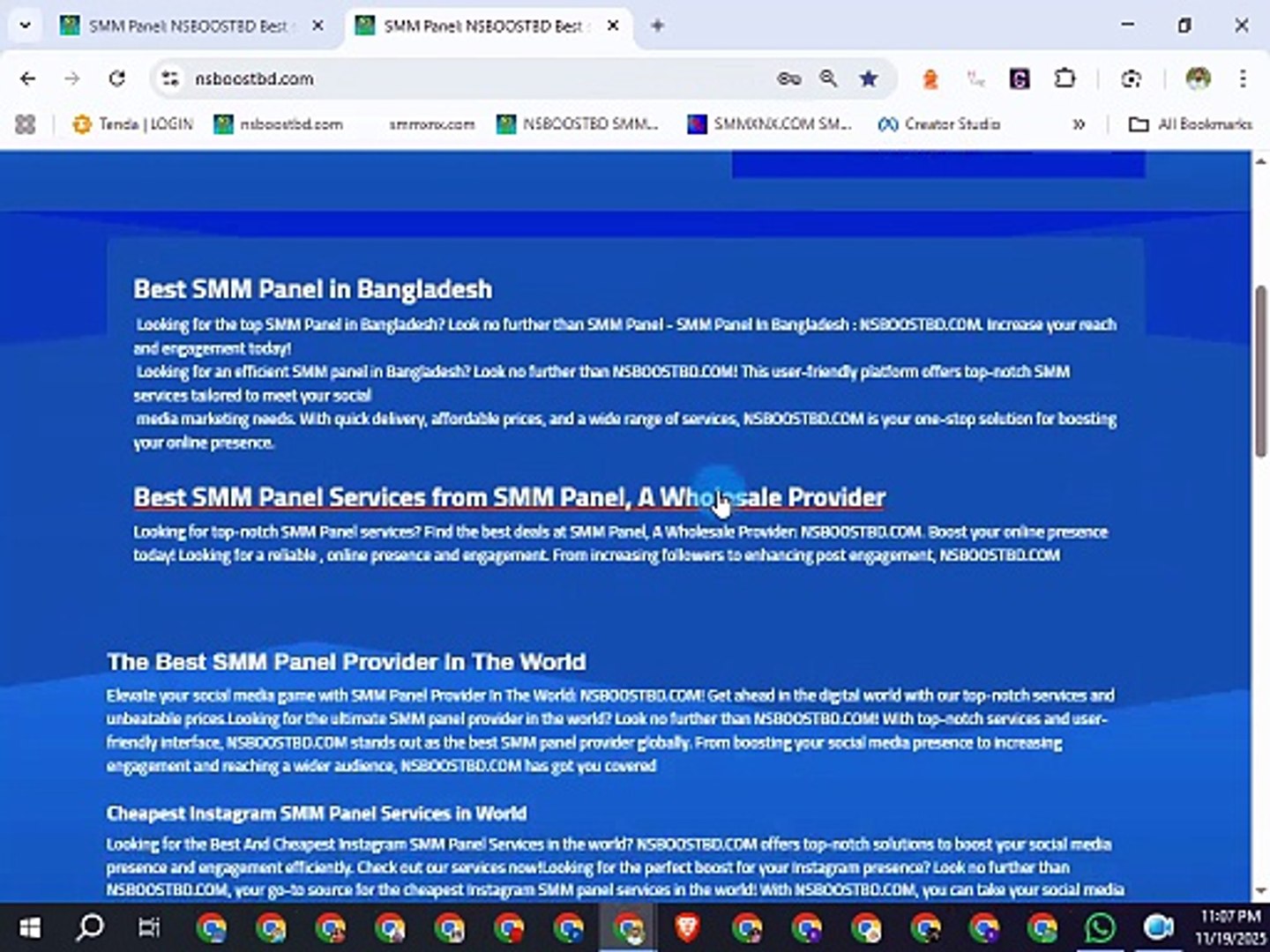Open the apps grid in bookmarks bar

[x=26, y=124]
